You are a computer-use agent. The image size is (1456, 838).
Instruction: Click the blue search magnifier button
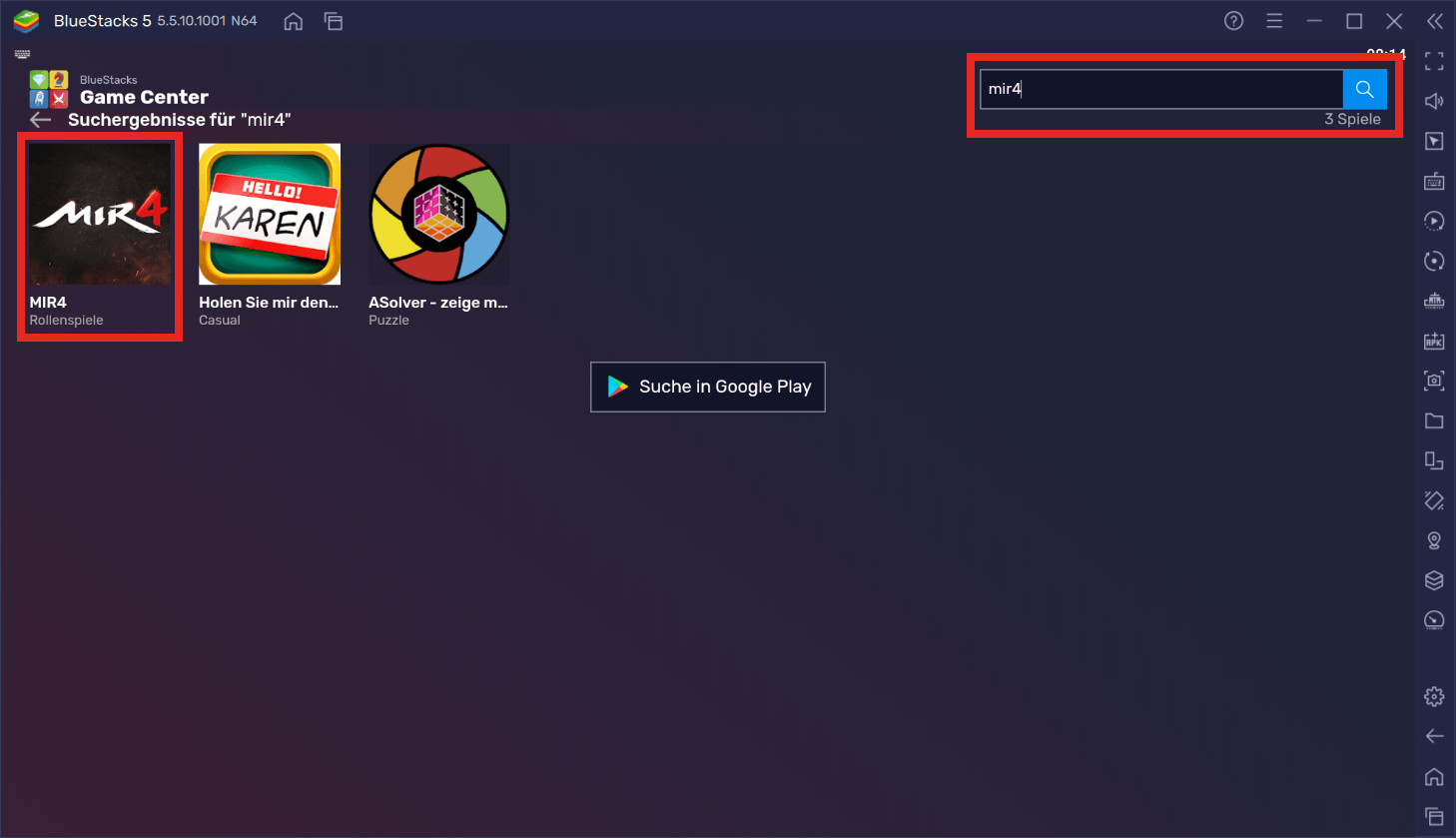coord(1364,89)
